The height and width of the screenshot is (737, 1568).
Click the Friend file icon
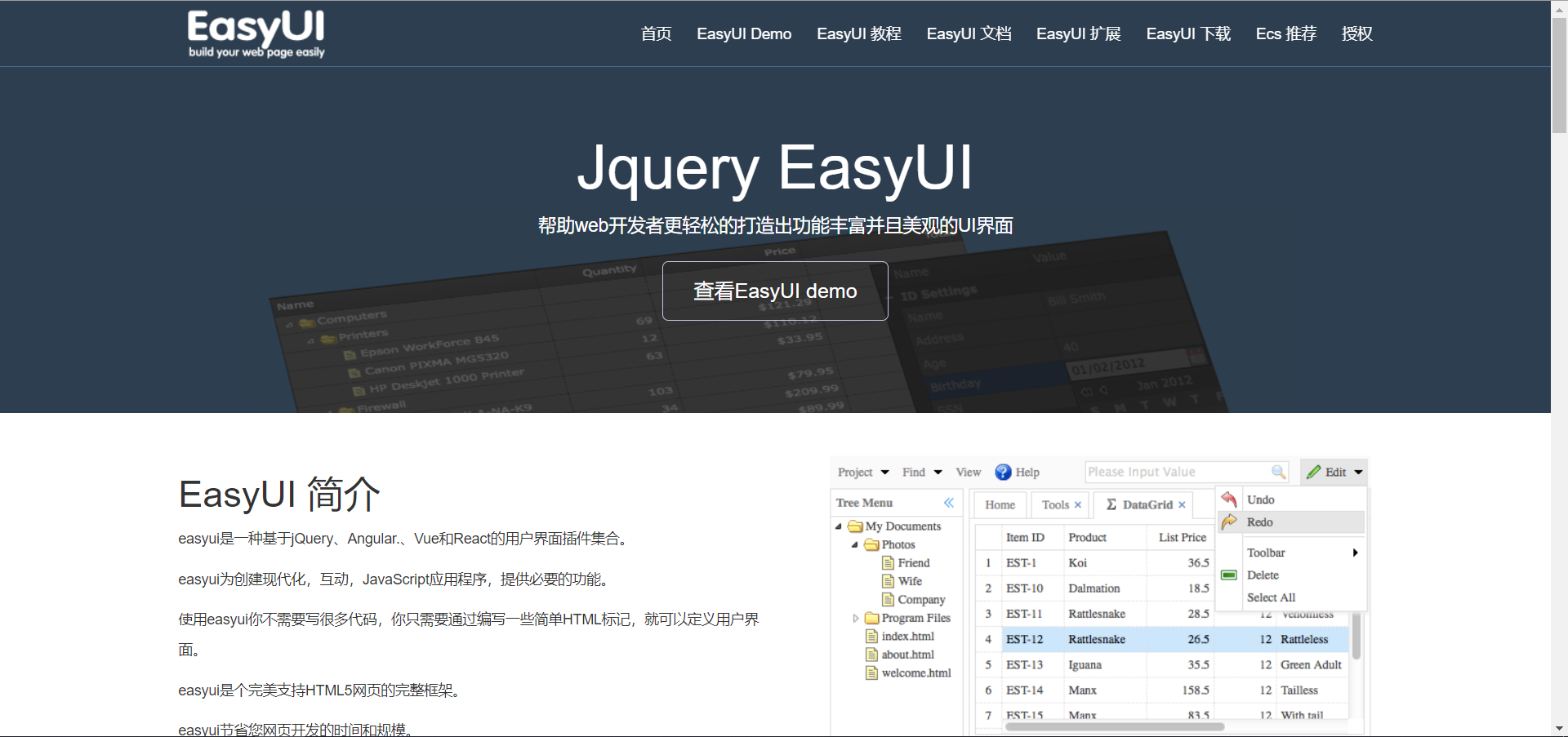click(889, 563)
